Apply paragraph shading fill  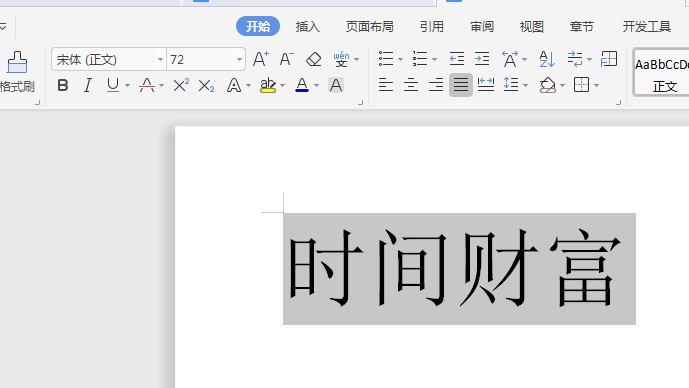point(548,85)
